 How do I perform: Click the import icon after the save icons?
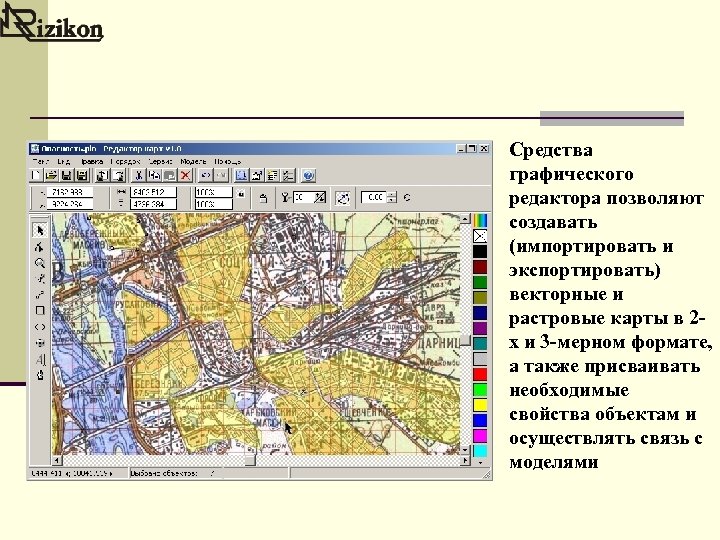tap(102, 175)
